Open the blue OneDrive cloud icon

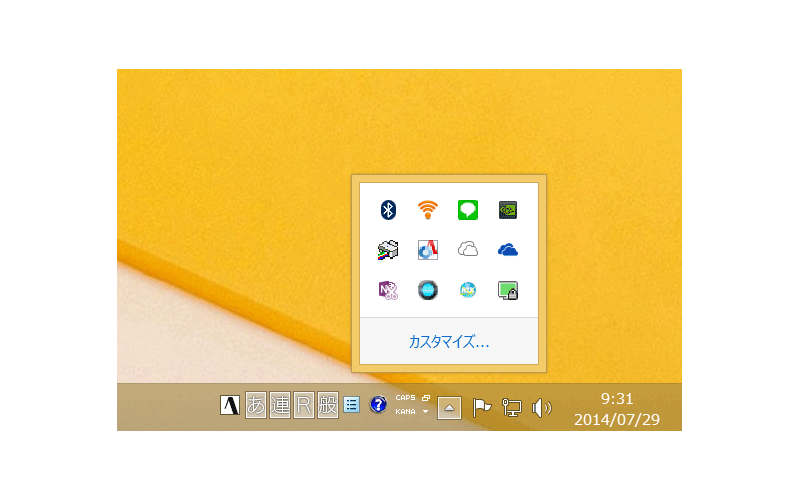508,250
